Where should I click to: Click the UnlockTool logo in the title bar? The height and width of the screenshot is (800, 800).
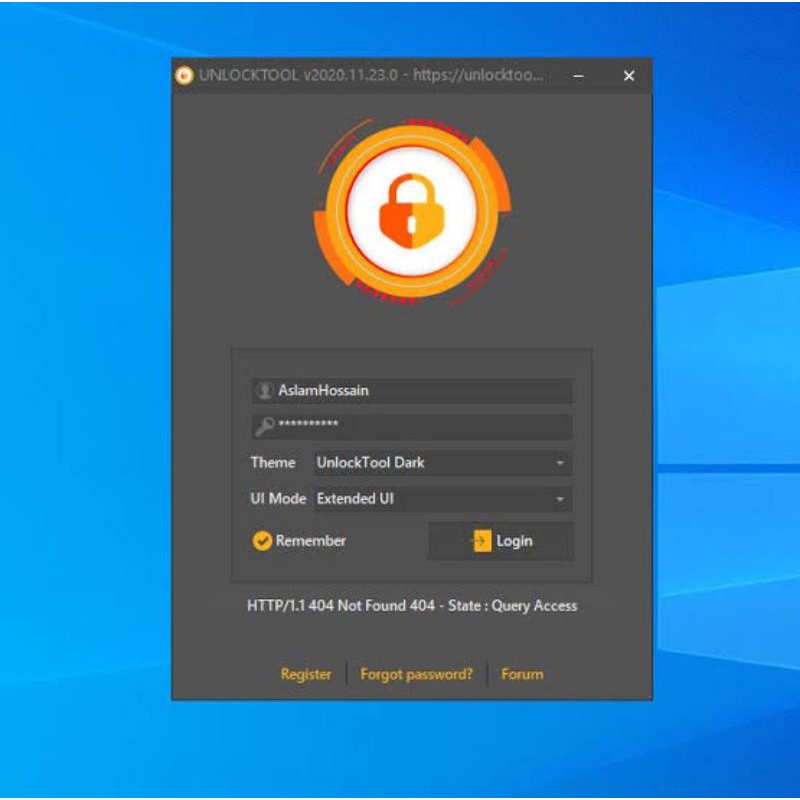click(x=186, y=75)
